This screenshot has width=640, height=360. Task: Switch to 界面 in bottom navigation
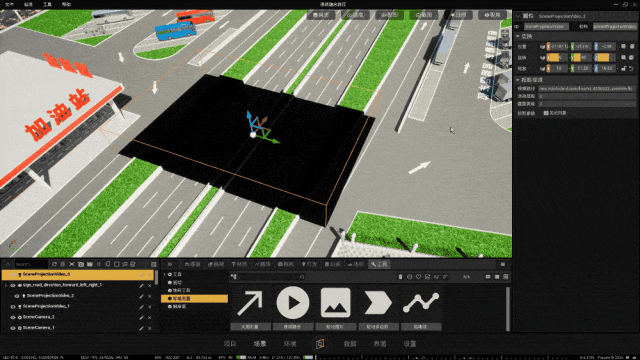click(380, 344)
